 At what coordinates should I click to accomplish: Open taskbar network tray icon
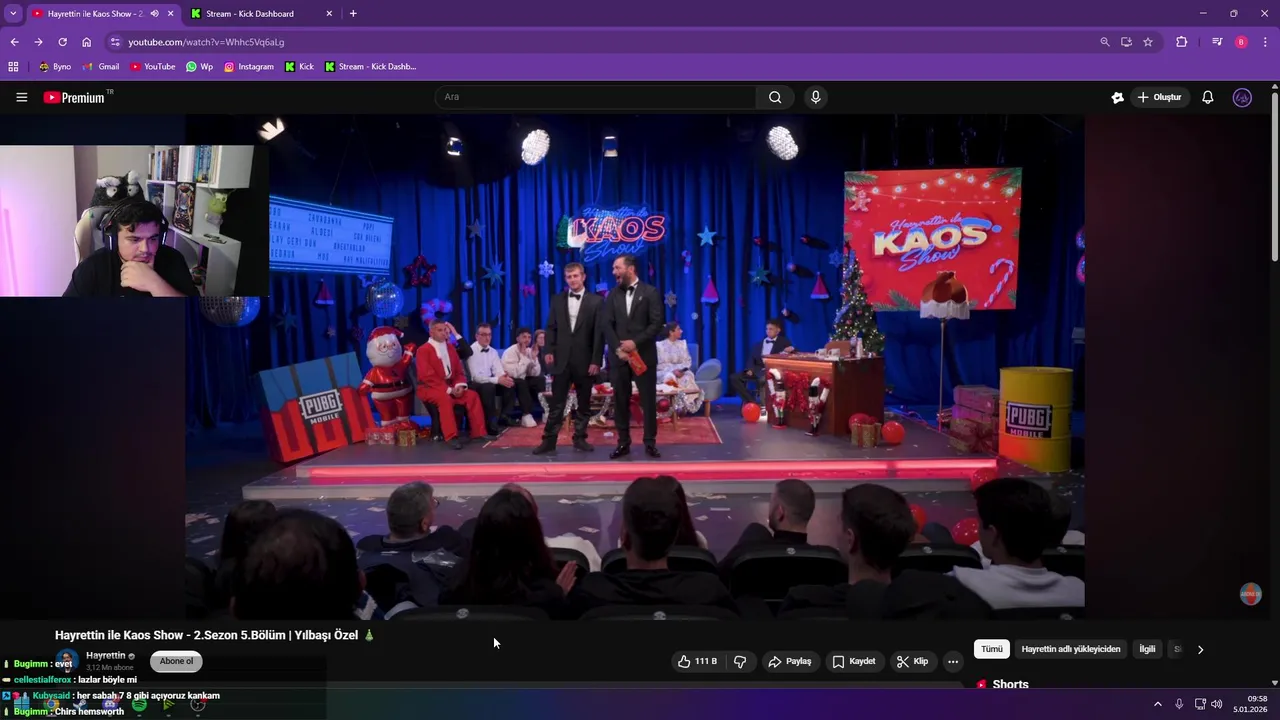click(1200, 704)
